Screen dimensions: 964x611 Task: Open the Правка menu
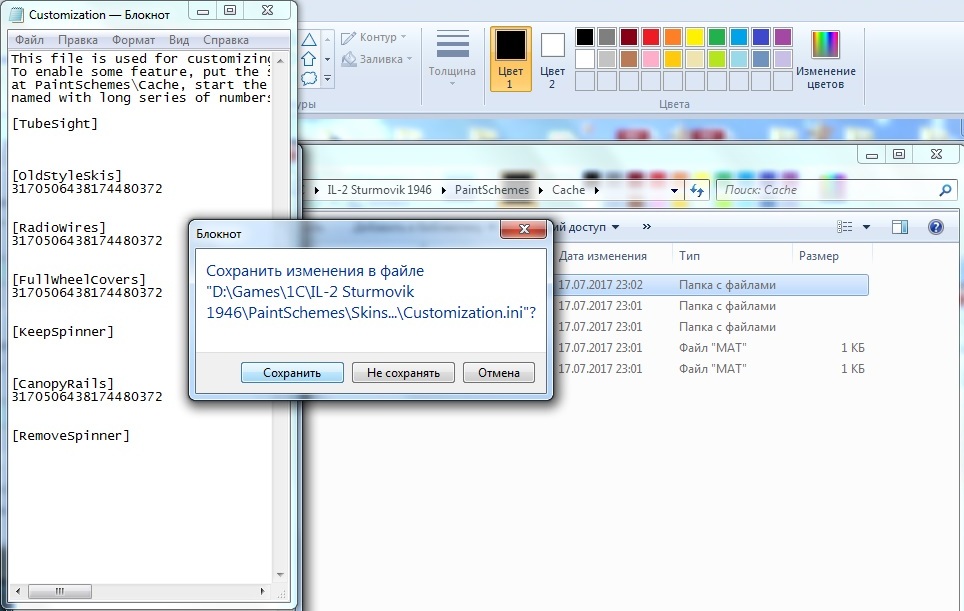pos(77,40)
